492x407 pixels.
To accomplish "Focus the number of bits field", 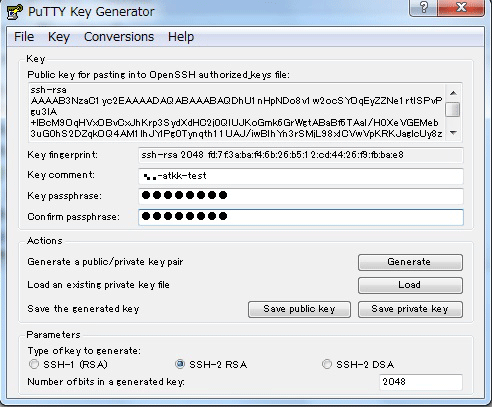I will click(x=421, y=382).
